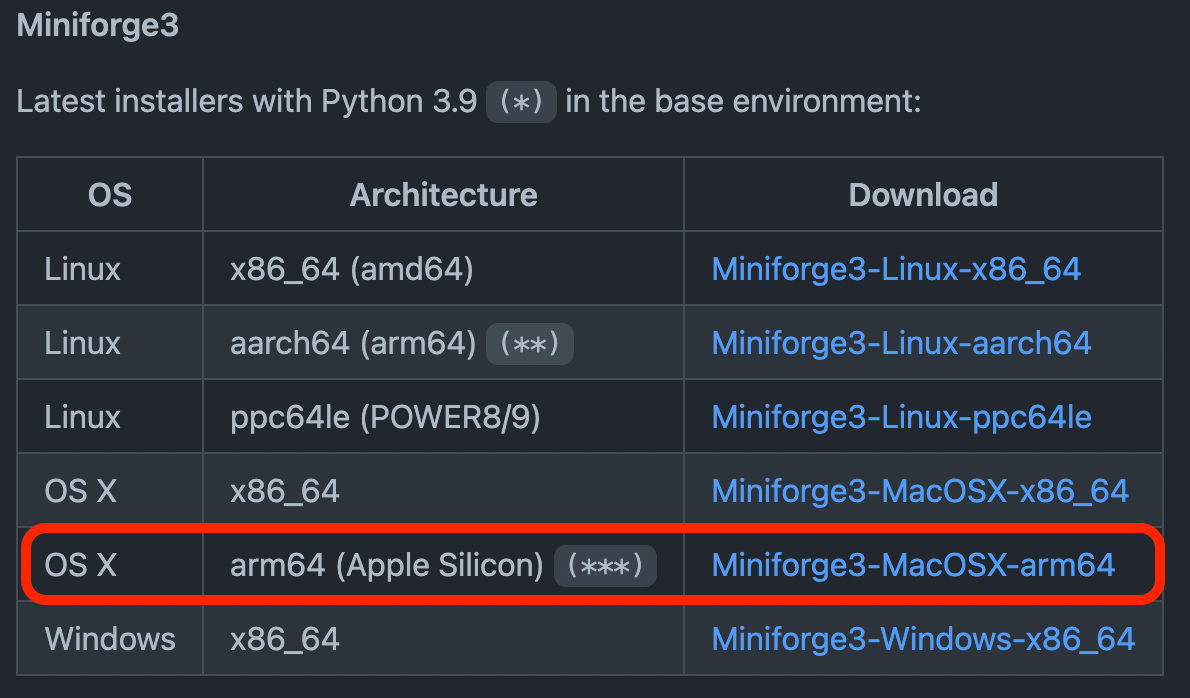Image resolution: width=1190 pixels, height=698 pixels.
Task: Open the (*) footnote next to Python 3.9
Action: [x=520, y=101]
